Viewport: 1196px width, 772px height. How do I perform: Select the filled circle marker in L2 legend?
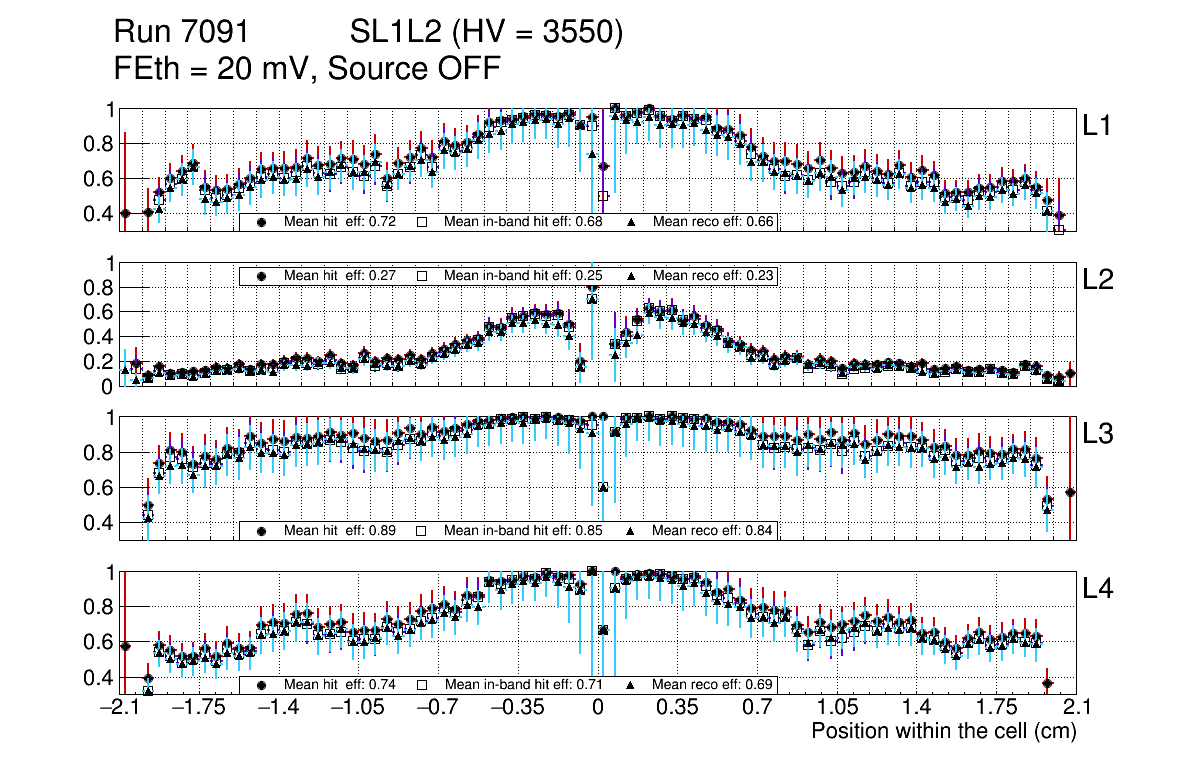(262, 276)
